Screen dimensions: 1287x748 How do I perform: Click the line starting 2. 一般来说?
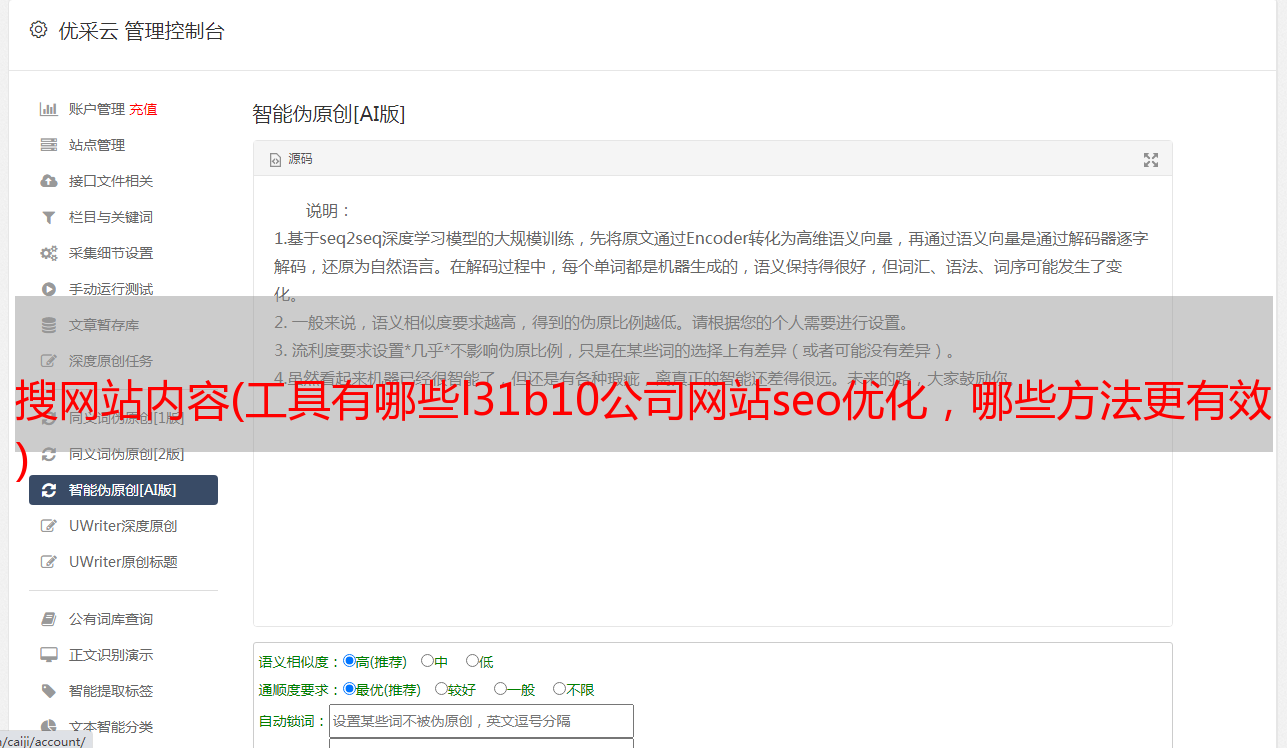pos(592,323)
